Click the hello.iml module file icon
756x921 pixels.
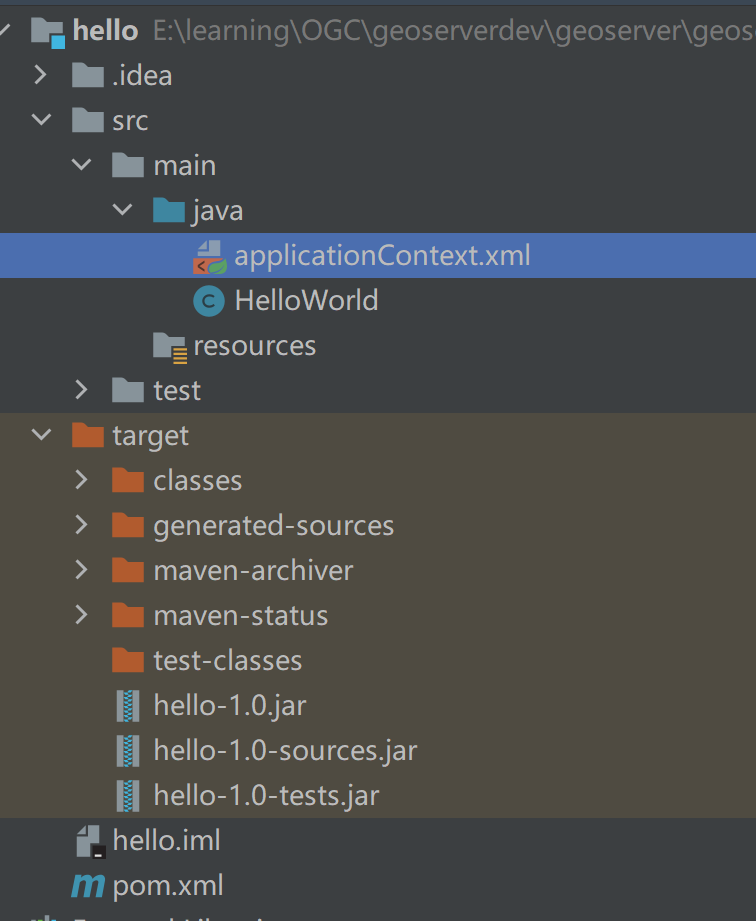click(x=89, y=841)
